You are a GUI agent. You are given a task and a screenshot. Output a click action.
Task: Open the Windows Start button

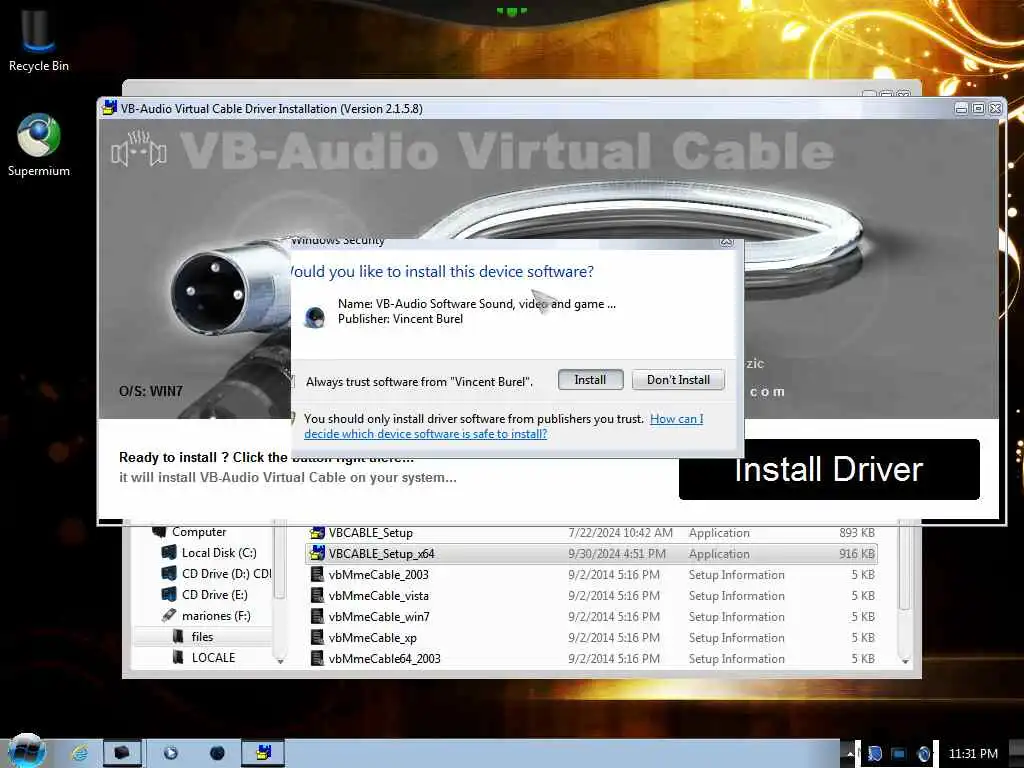tap(25, 752)
